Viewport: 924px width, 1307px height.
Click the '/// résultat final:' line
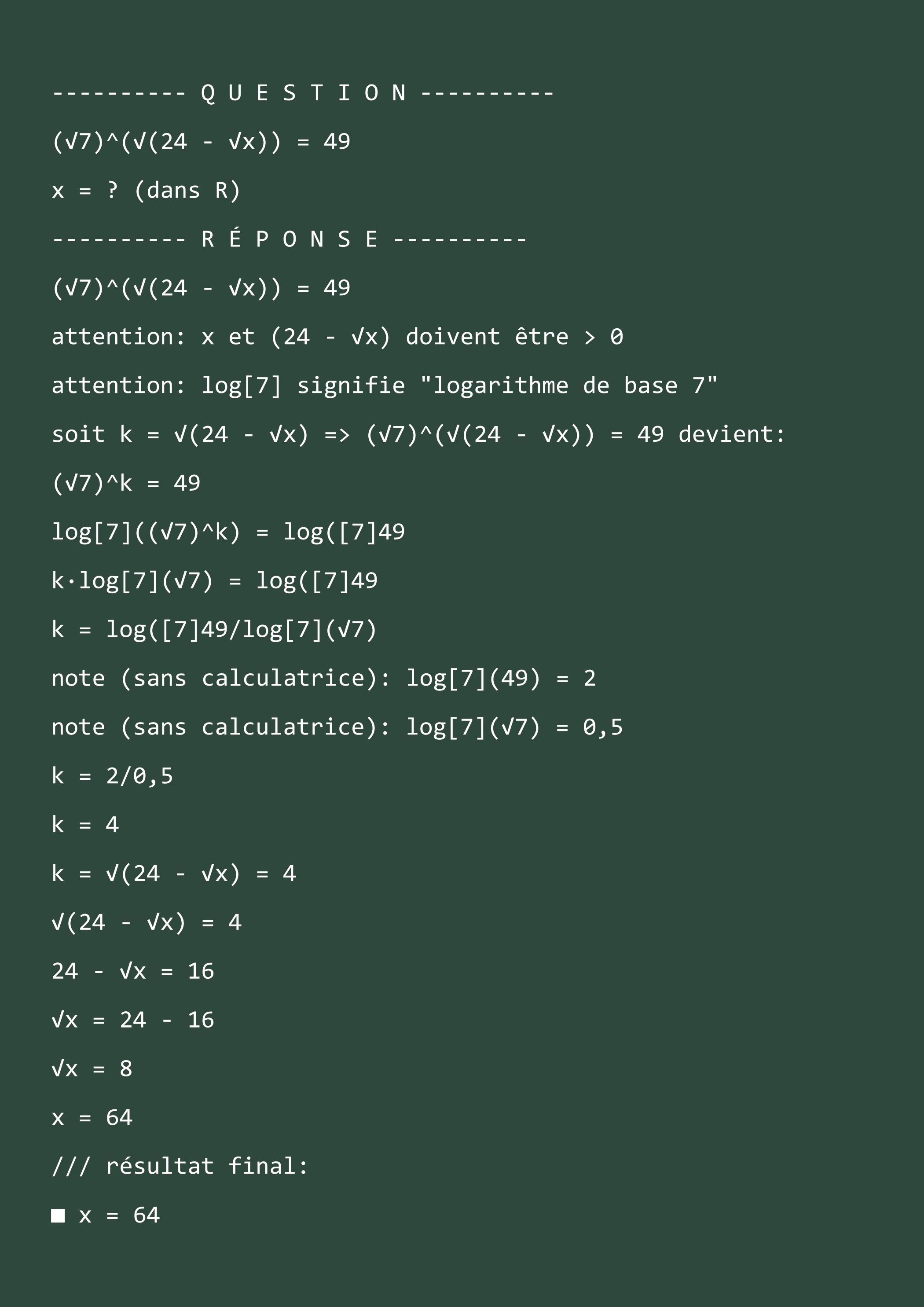(180, 1166)
